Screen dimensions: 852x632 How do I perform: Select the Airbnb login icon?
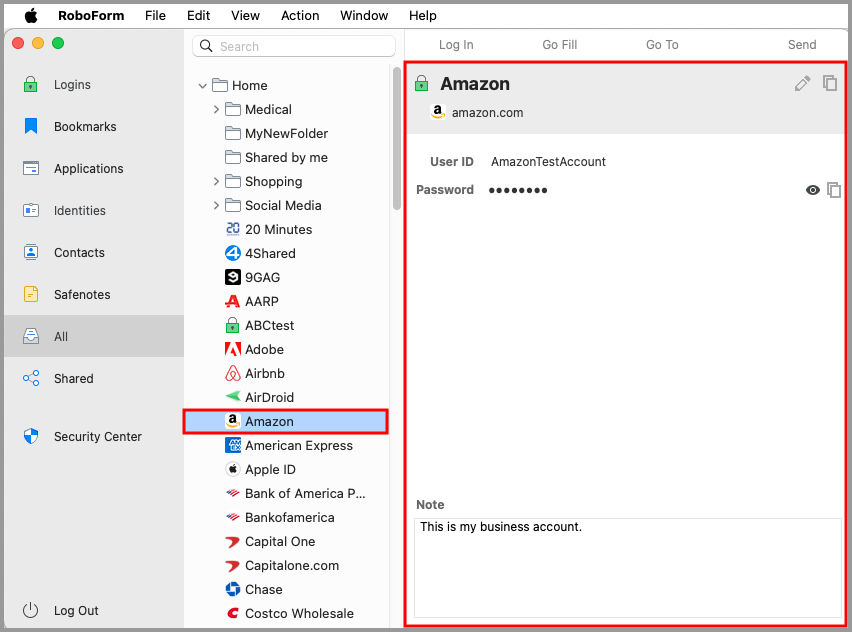(233, 373)
